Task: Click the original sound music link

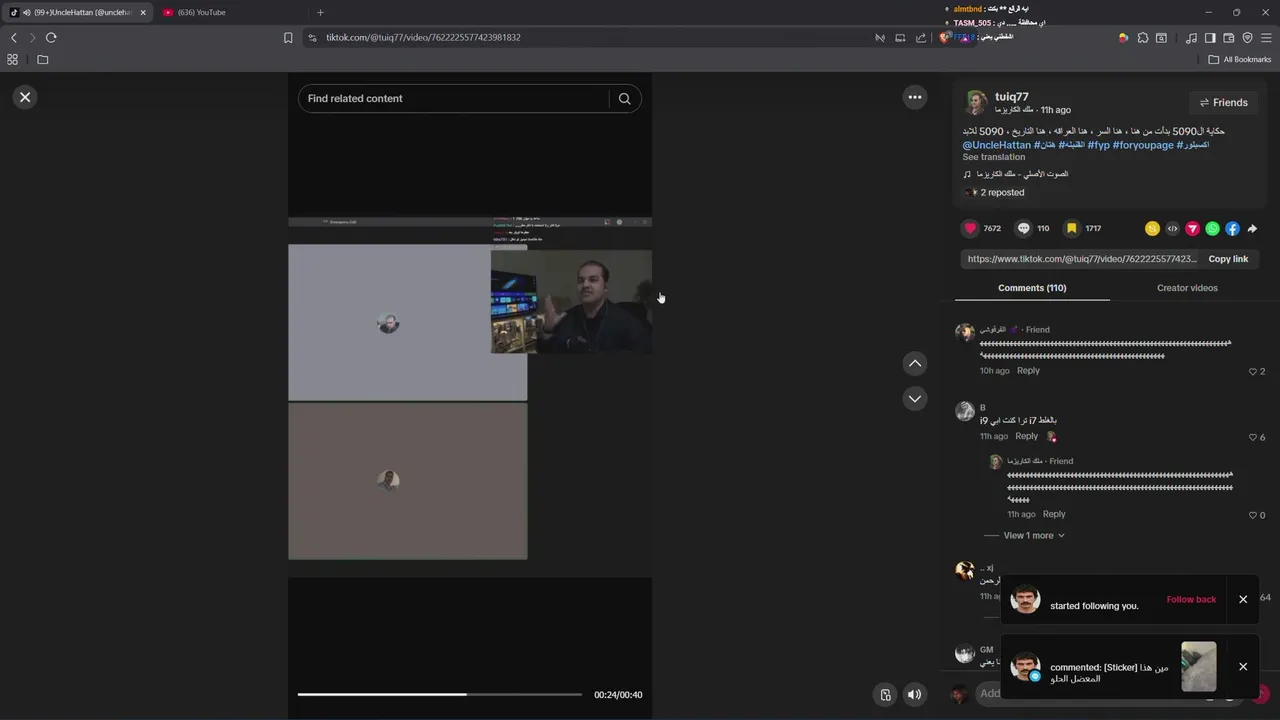Action: pyautogui.click(x=1015, y=174)
